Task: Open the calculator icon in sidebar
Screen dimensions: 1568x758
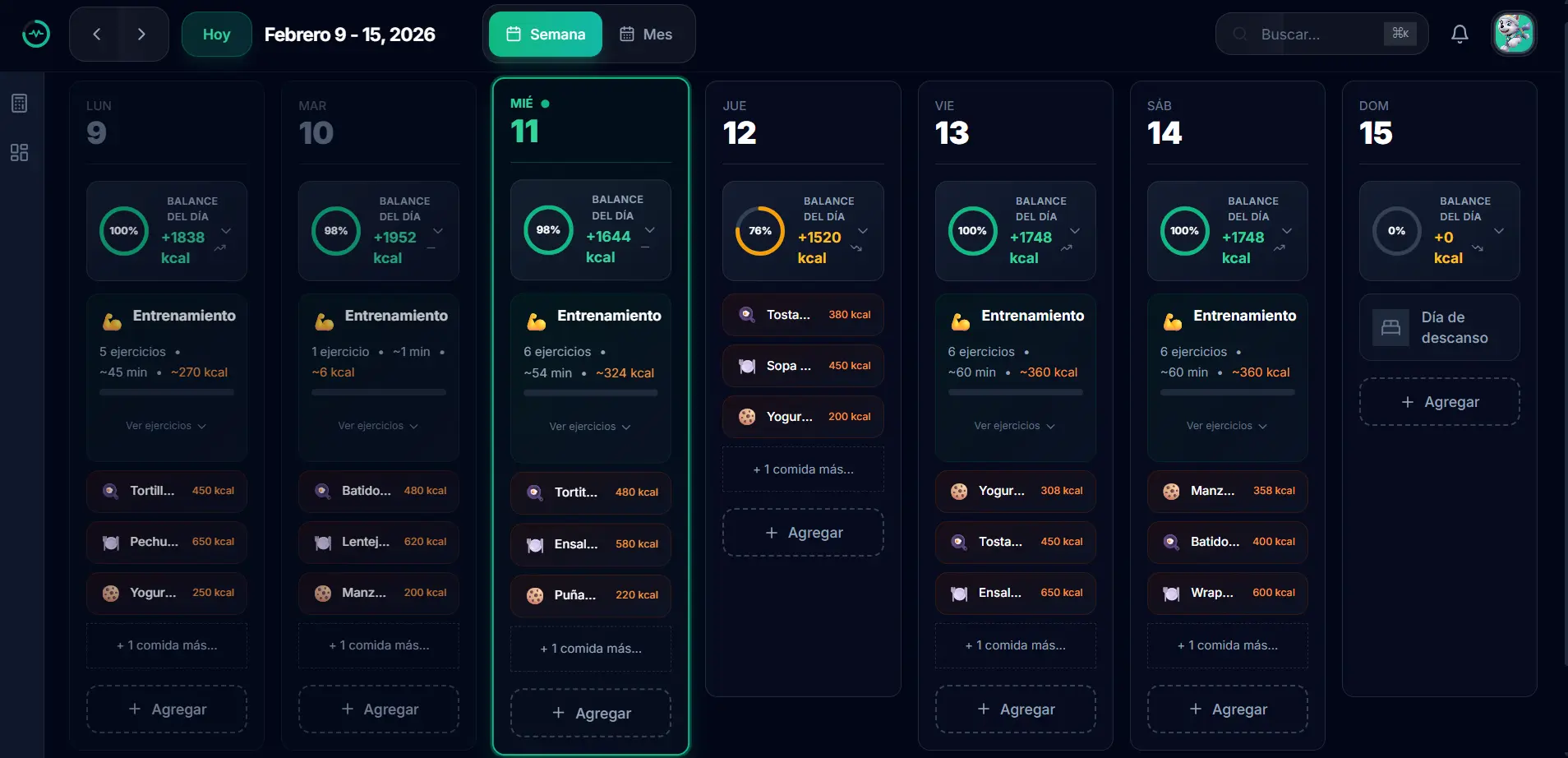Action: pos(20,104)
